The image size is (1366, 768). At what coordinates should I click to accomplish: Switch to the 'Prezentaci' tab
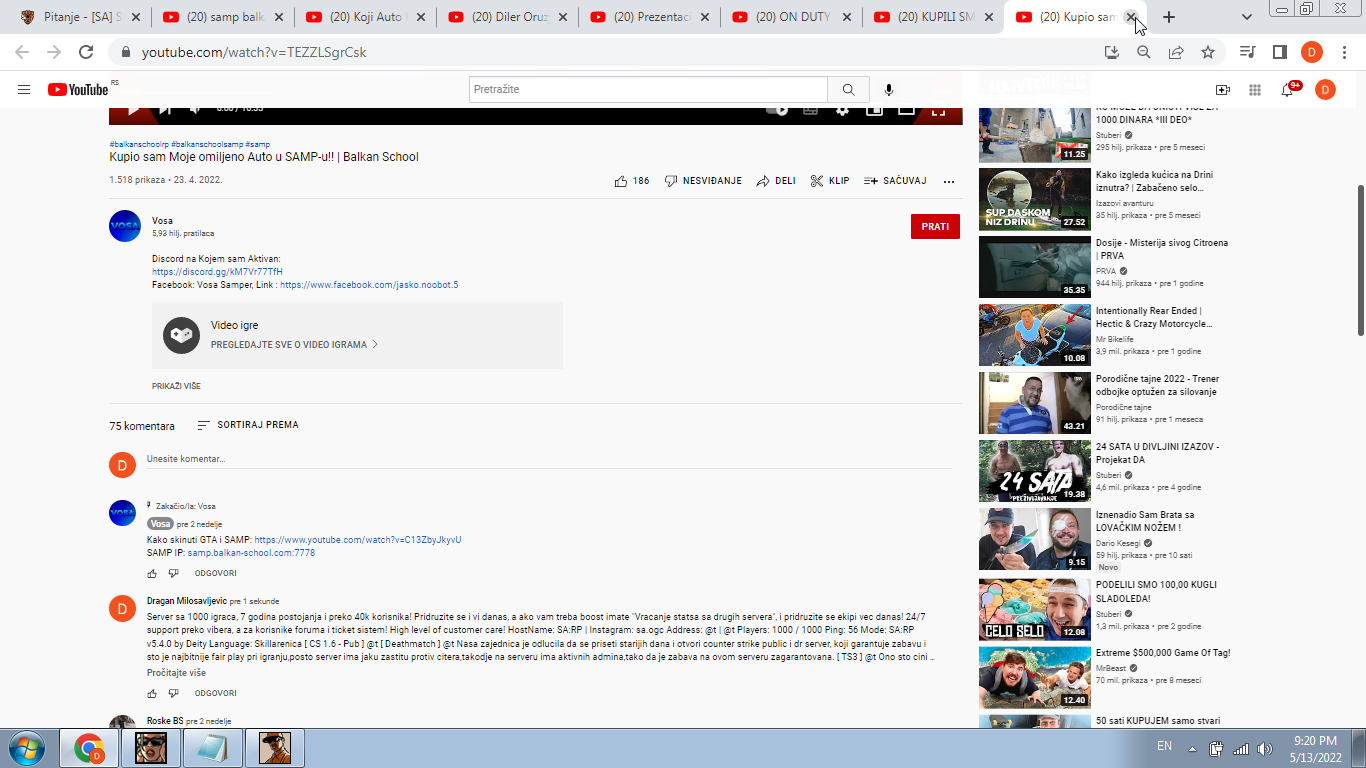coord(651,17)
